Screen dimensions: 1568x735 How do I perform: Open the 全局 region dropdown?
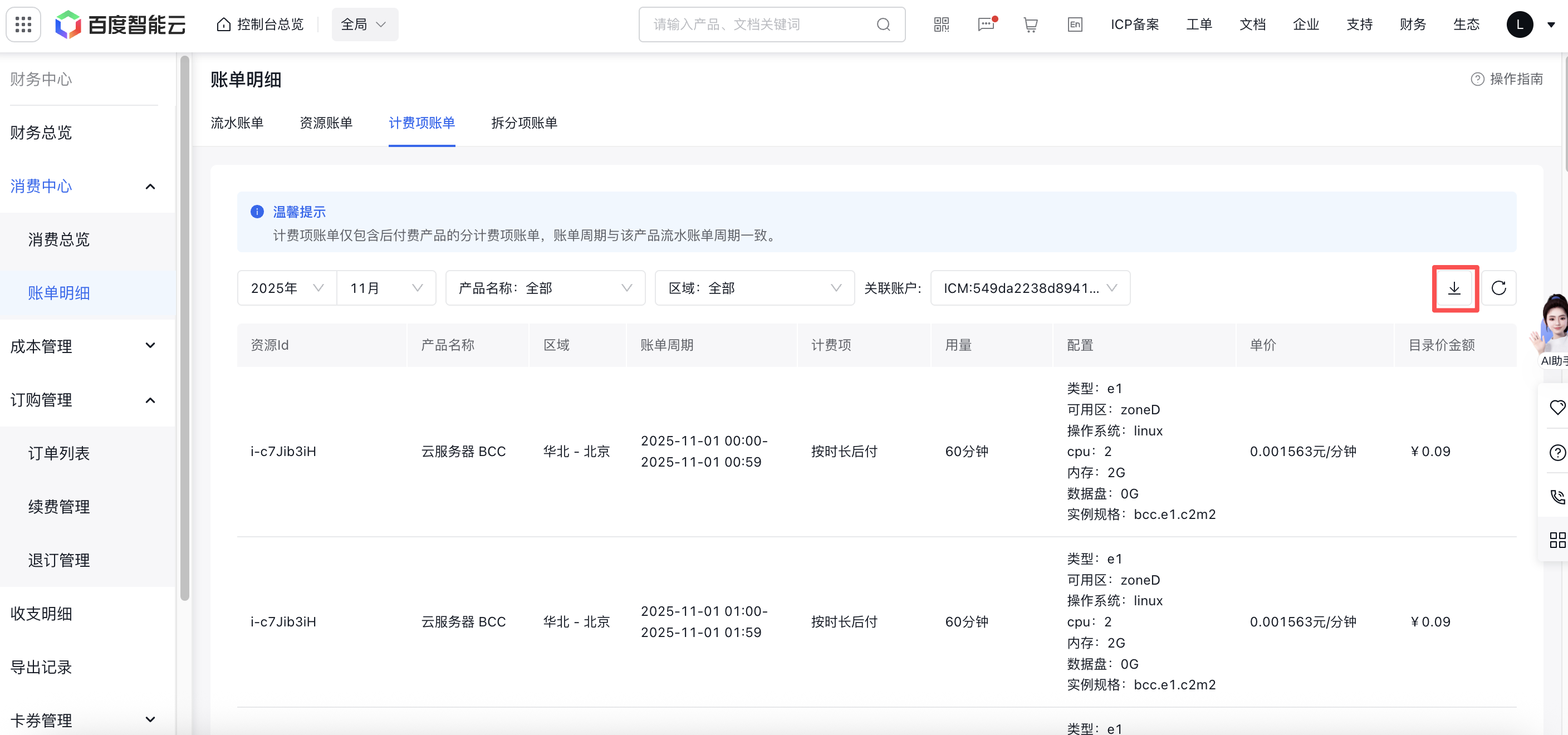(x=364, y=24)
